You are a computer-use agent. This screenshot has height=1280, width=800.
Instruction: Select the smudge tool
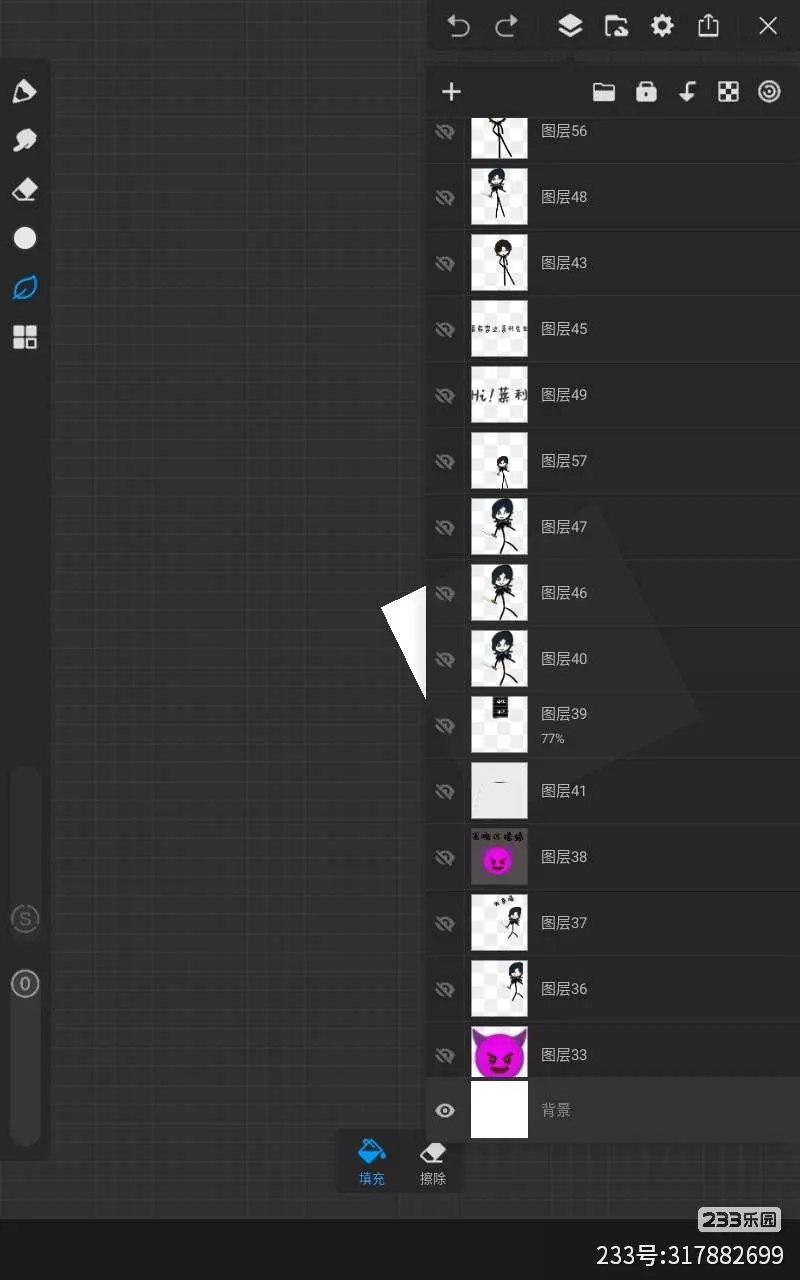[24, 140]
